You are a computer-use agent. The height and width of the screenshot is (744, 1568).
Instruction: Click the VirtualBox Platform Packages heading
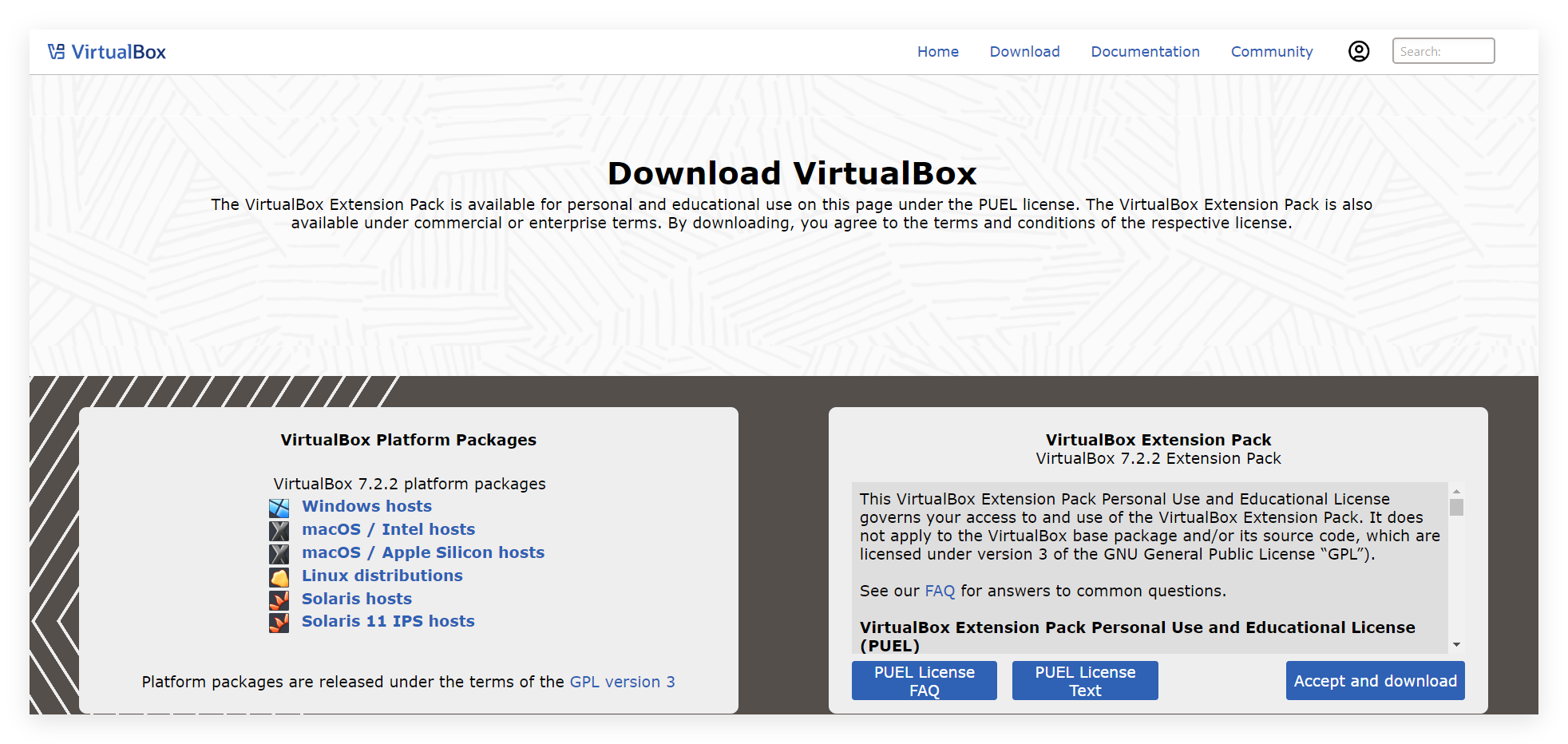pos(408,440)
